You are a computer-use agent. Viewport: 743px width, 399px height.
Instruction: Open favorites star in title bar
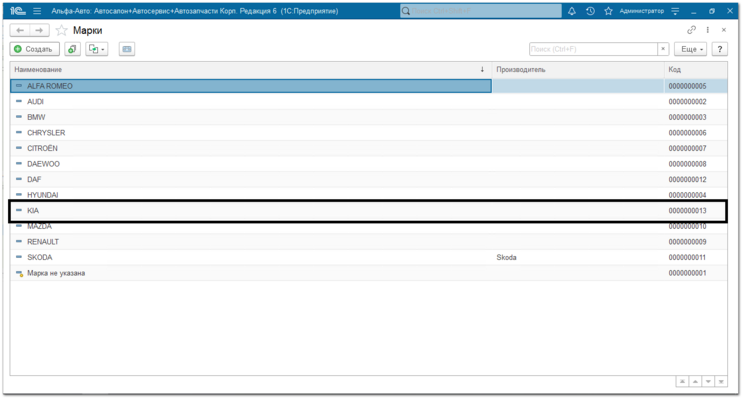(x=608, y=11)
